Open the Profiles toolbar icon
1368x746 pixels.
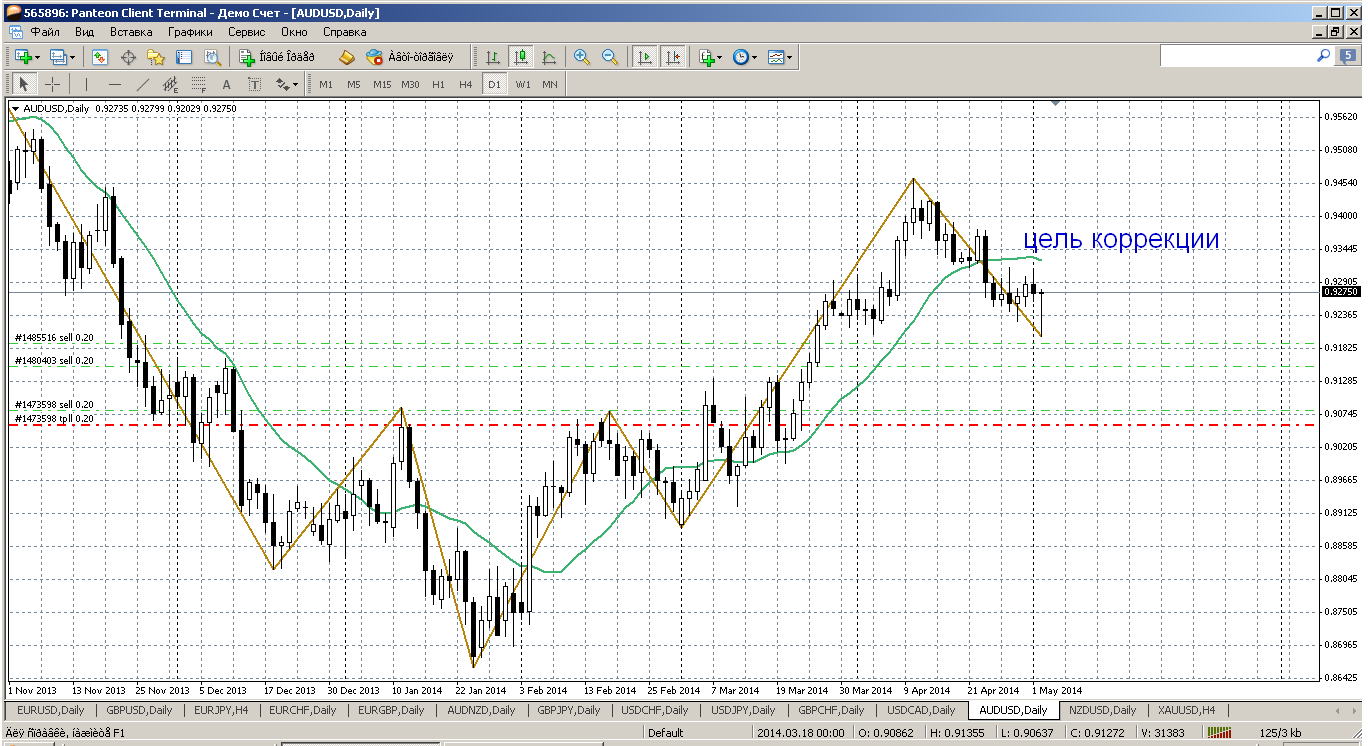[57, 57]
